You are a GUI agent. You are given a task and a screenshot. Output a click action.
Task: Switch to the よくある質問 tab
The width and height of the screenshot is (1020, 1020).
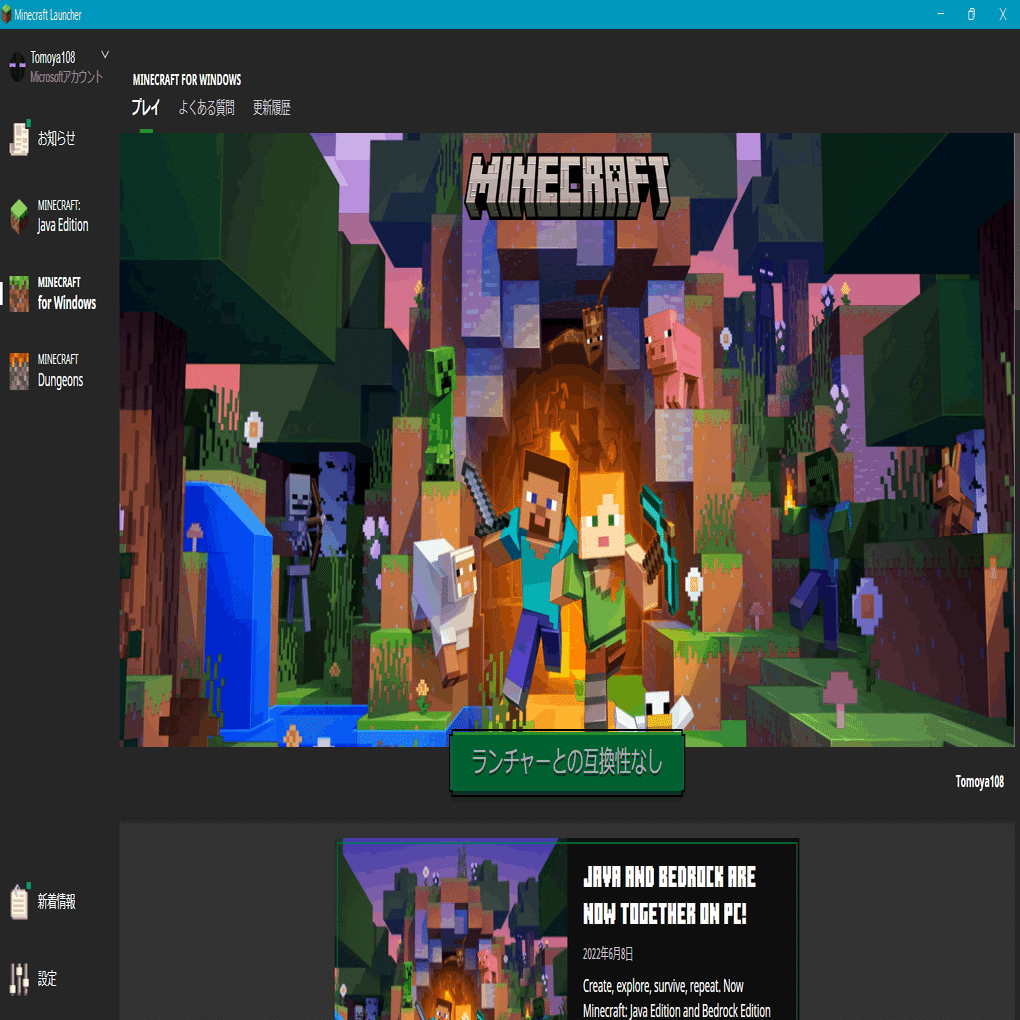(x=206, y=107)
